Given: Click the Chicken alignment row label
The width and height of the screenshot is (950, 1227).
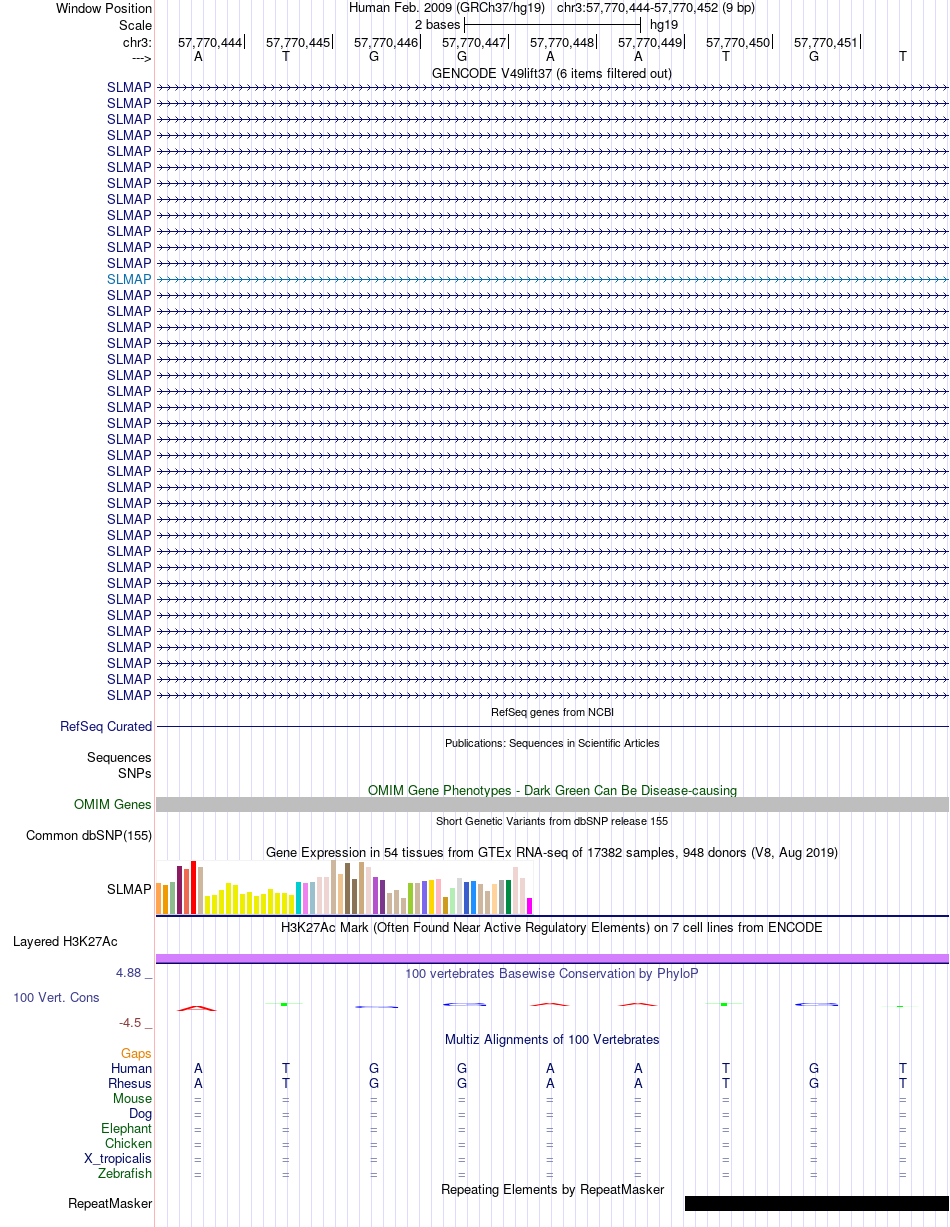Looking at the screenshot, I should [129, 1143].
